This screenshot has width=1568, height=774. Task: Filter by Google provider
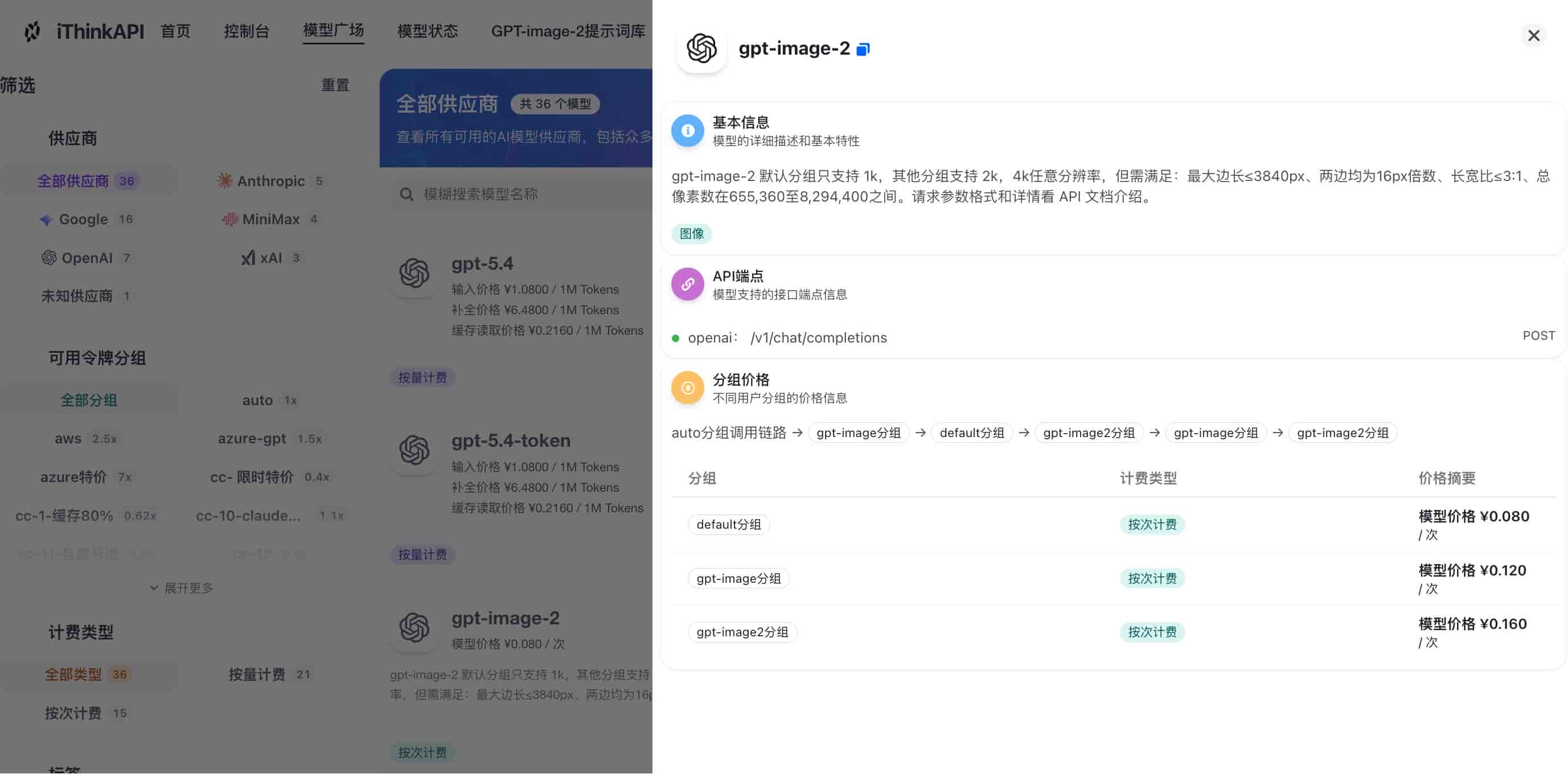click(x=89, y=219)
